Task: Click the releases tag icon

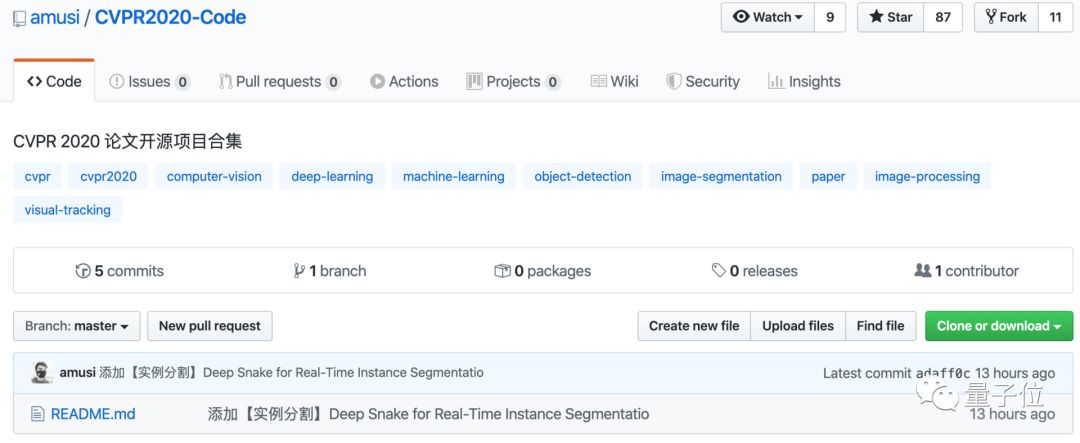Action: coord(718,271)
